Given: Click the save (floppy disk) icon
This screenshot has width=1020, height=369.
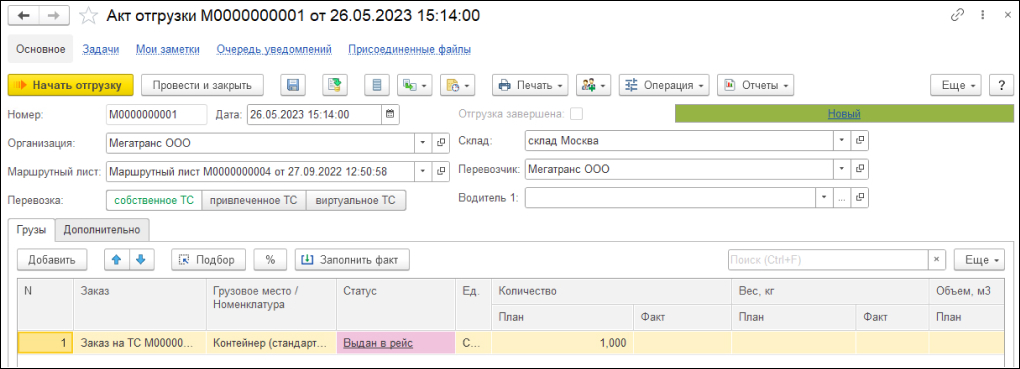Looking at the screenshot, I should point(293,85).
